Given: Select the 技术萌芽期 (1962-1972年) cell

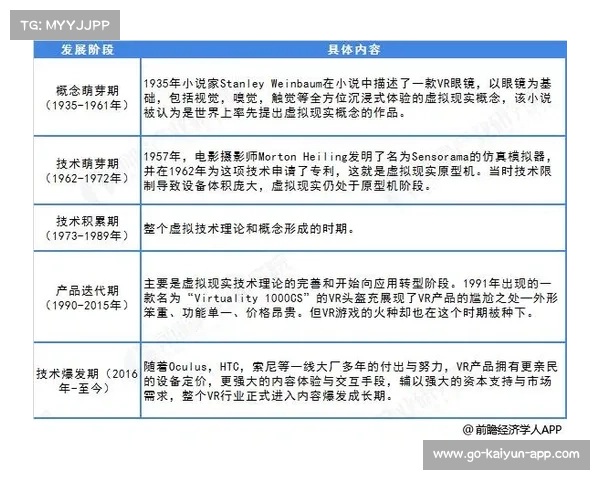Looking at the screenshot, I should click(87, 171).
